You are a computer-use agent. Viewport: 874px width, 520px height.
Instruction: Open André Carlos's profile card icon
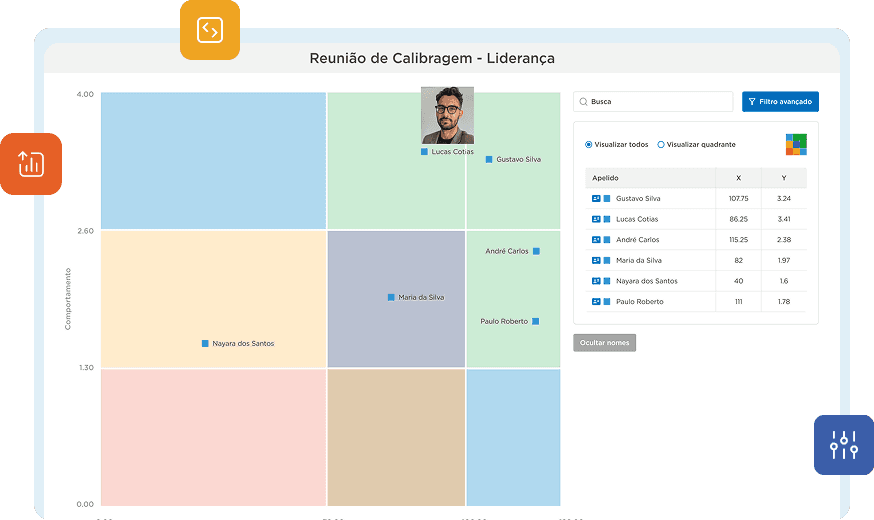point(596,240)
